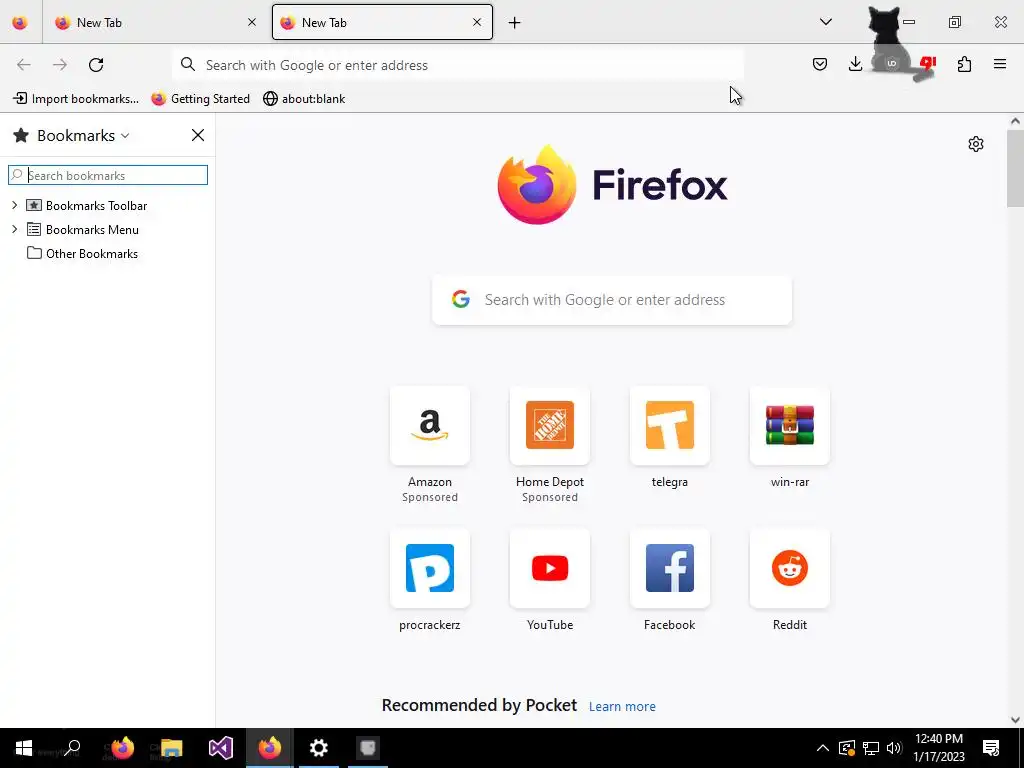Open the Windows Start menu
Viewport: 1024px width, 768px height.
pyautogui.click(x=24, y=748)
